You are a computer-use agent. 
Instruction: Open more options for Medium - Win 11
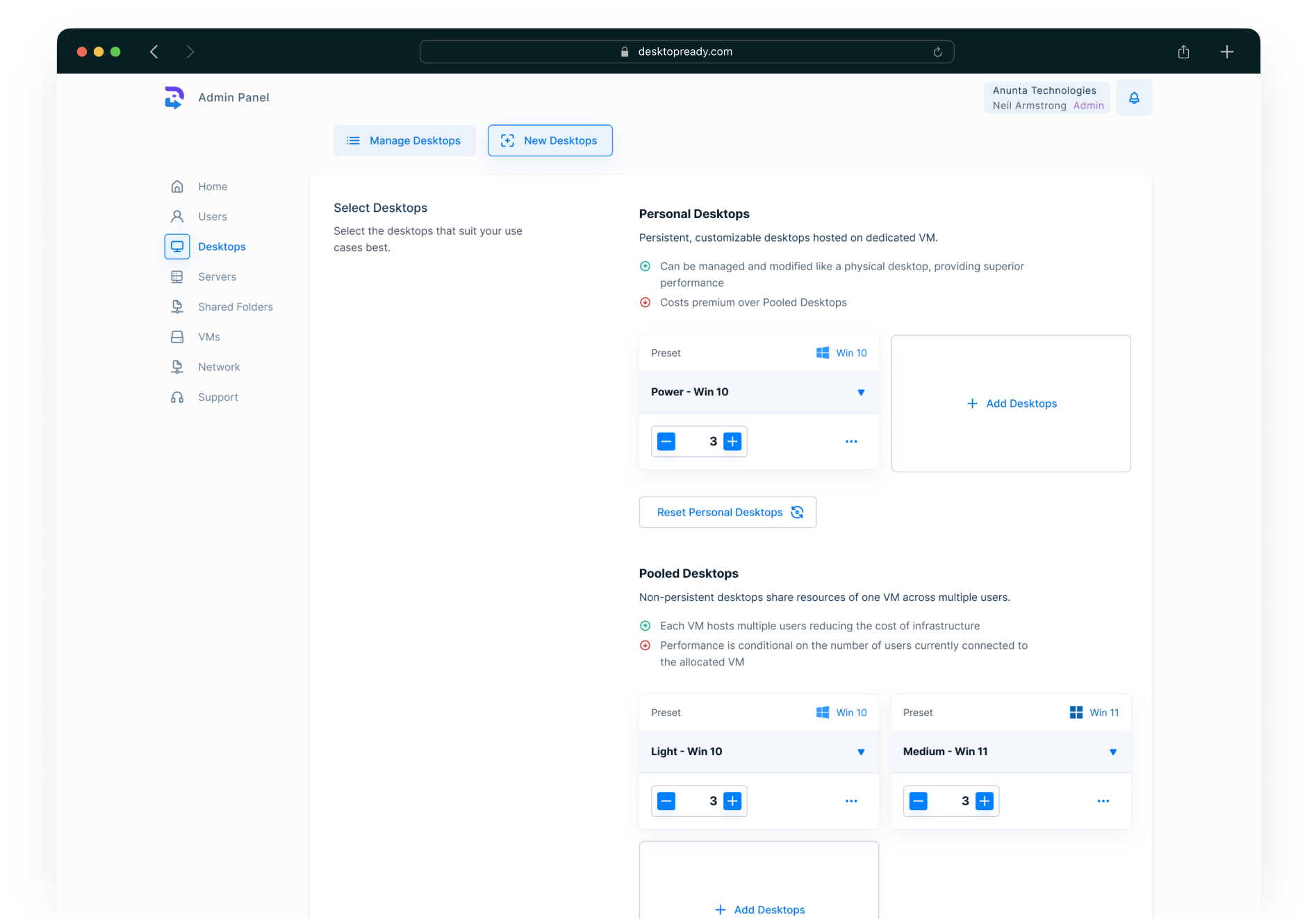1103,801
